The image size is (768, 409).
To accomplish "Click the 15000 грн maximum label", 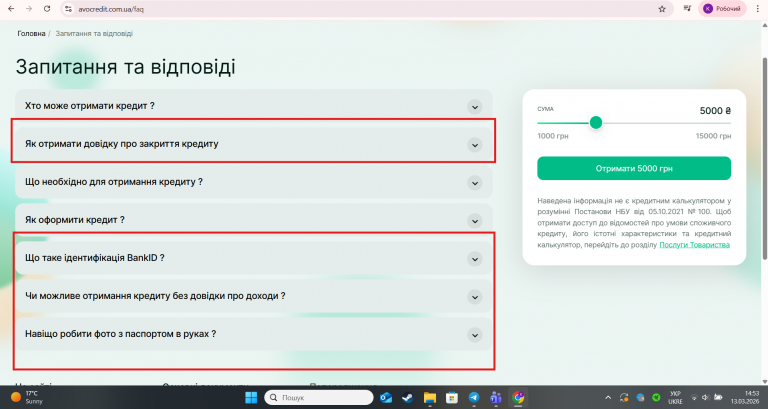I will coord(713,136).
